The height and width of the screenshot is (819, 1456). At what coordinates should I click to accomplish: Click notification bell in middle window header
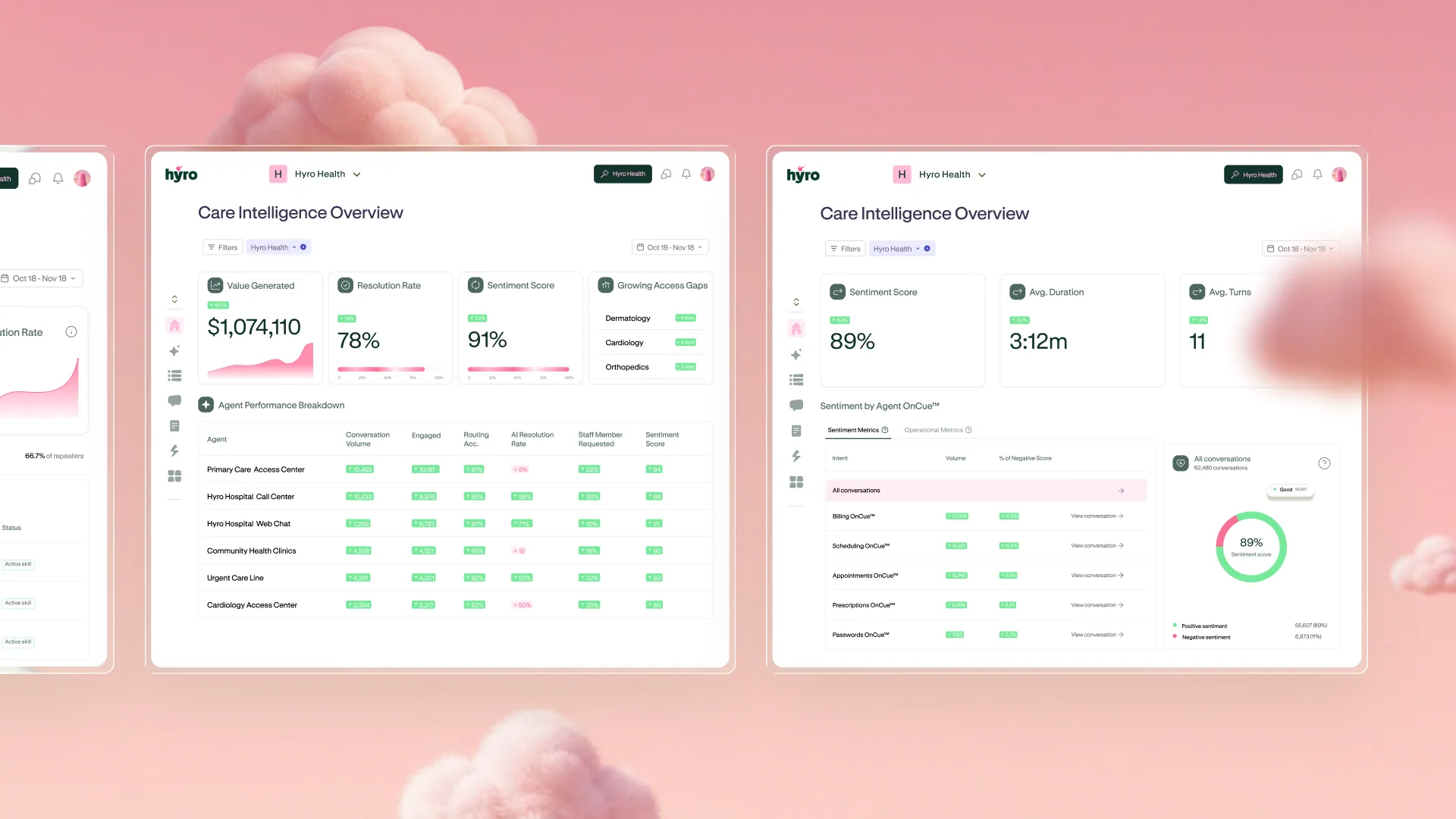coord(686,174)
